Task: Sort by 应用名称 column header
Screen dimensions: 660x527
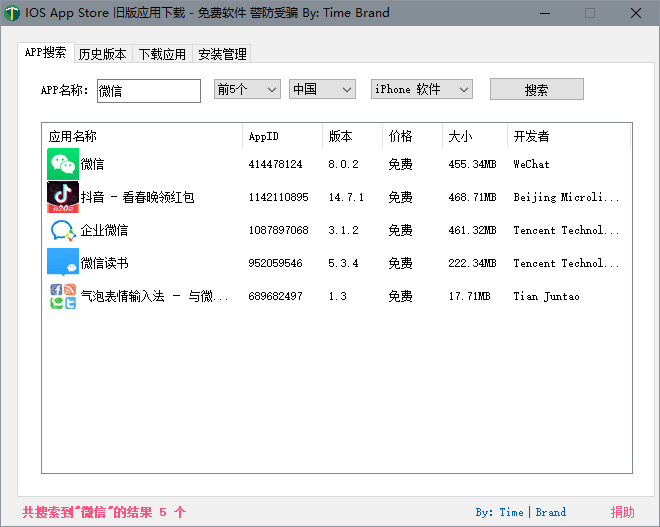Action: [x=142, y=136]
